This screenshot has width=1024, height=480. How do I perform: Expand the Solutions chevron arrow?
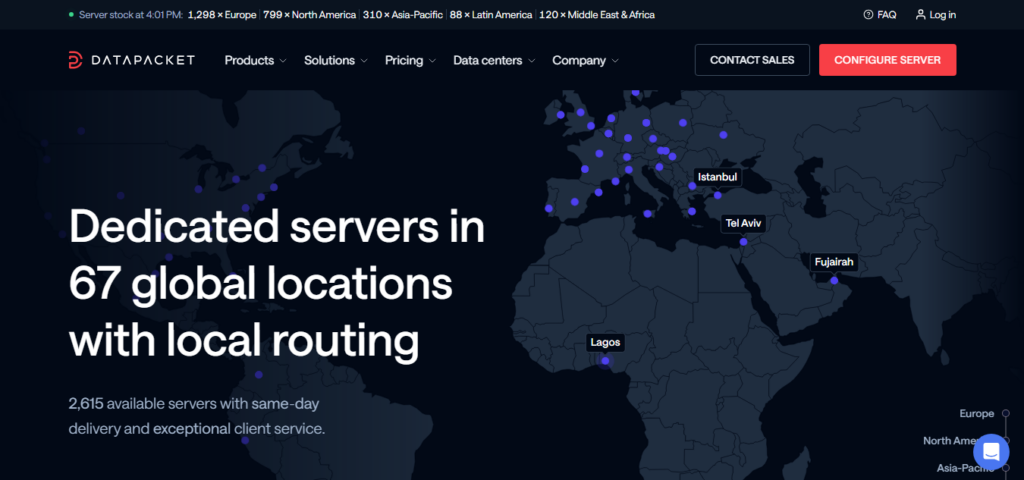[x=364, y=61]
